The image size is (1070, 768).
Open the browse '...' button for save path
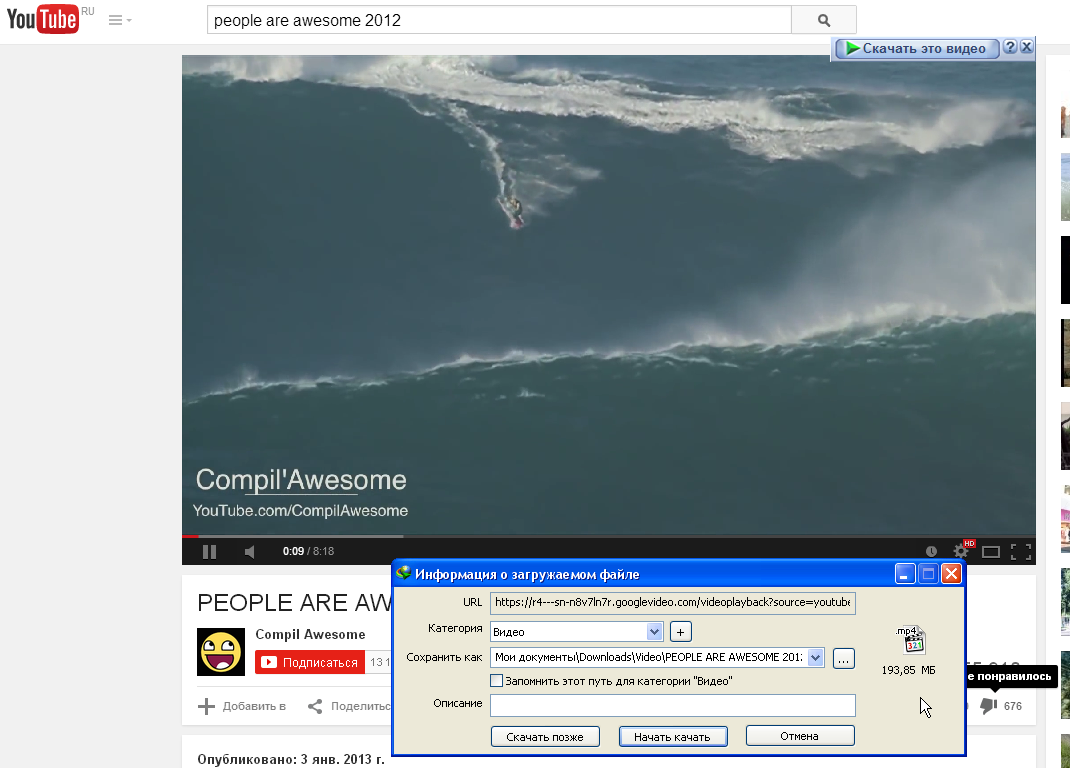844,658
